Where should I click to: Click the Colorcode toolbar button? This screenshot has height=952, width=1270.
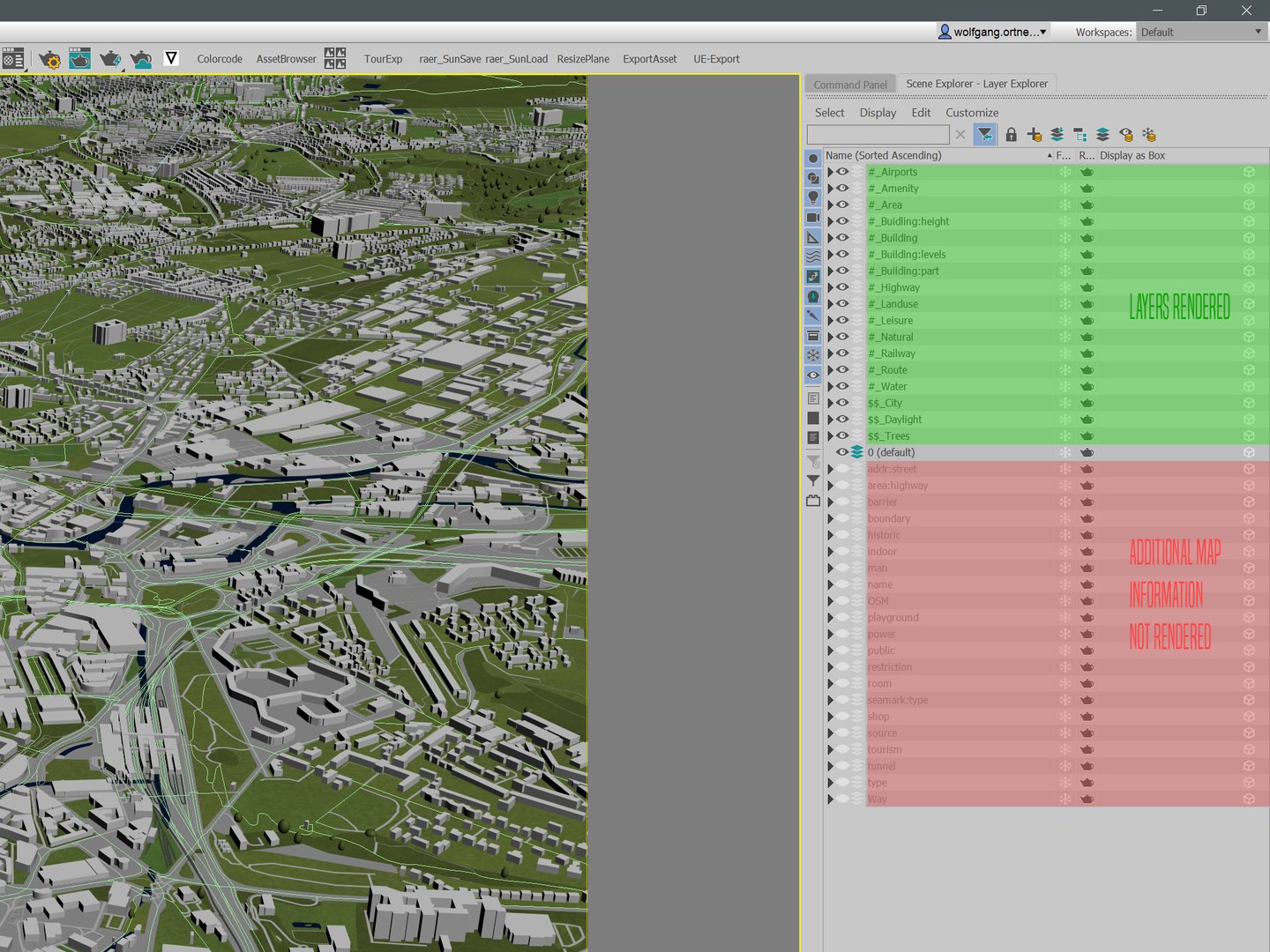(220, 59)
